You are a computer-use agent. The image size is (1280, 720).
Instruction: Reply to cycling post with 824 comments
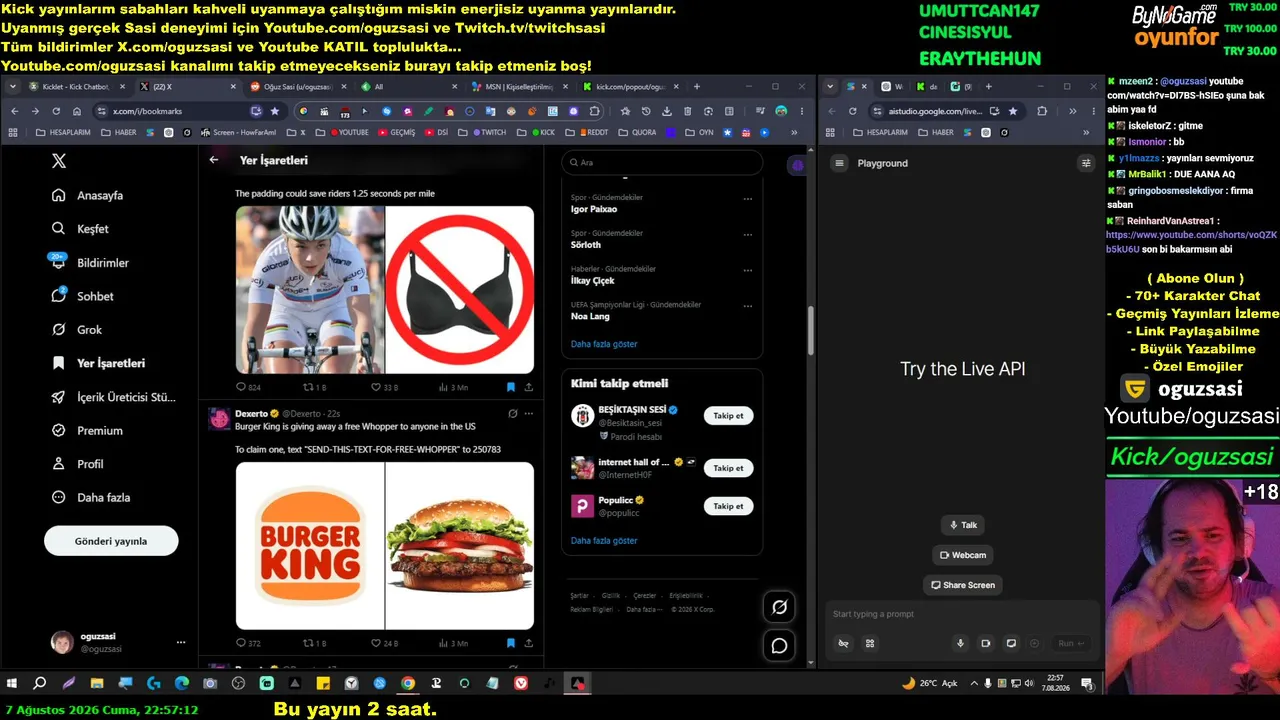pyautogui.click(x=248, y=387)
